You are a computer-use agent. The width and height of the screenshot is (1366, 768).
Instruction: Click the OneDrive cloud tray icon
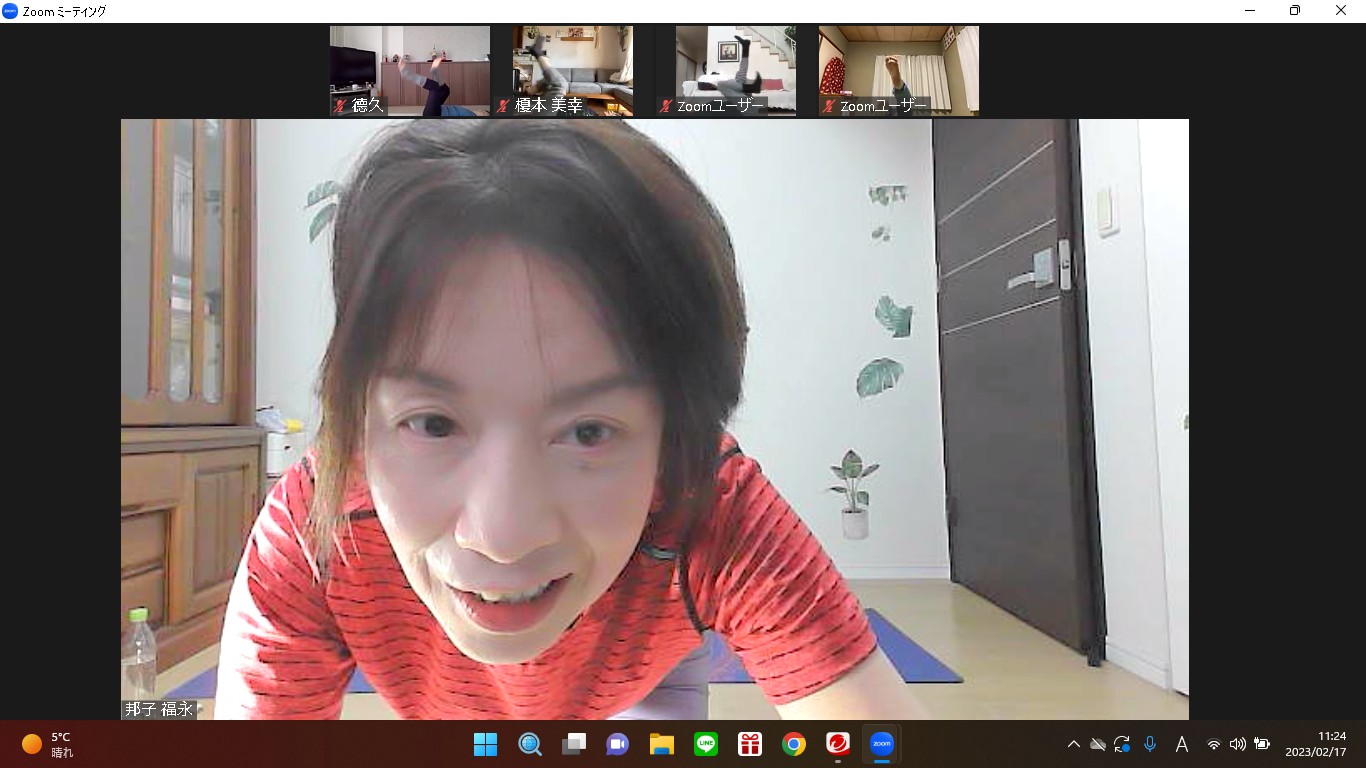tap(1098, 744)
